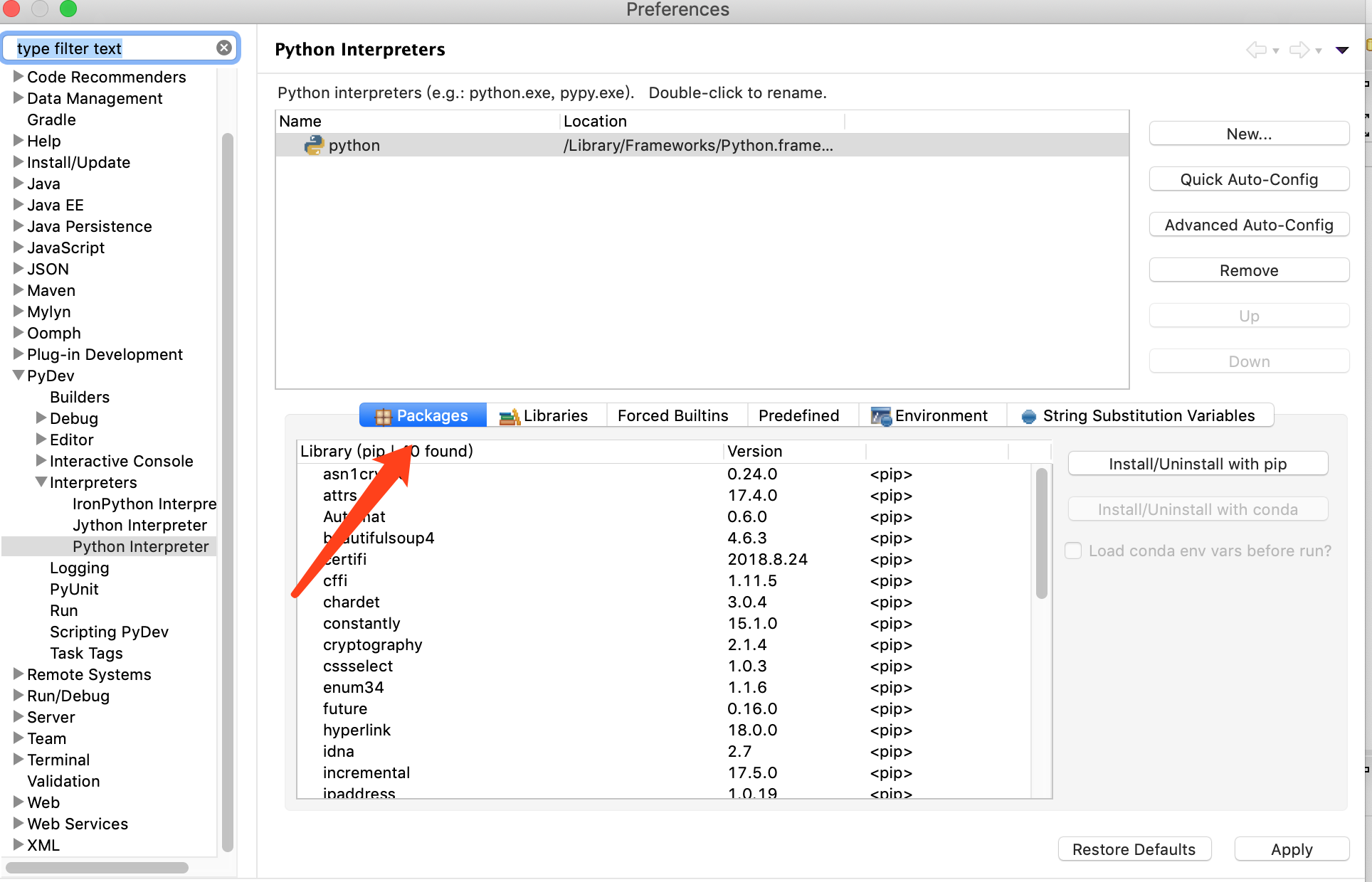The height and width of the screenshot is (882, 1372).
Task: Click the Name column header
Action: tap(418, 121)
